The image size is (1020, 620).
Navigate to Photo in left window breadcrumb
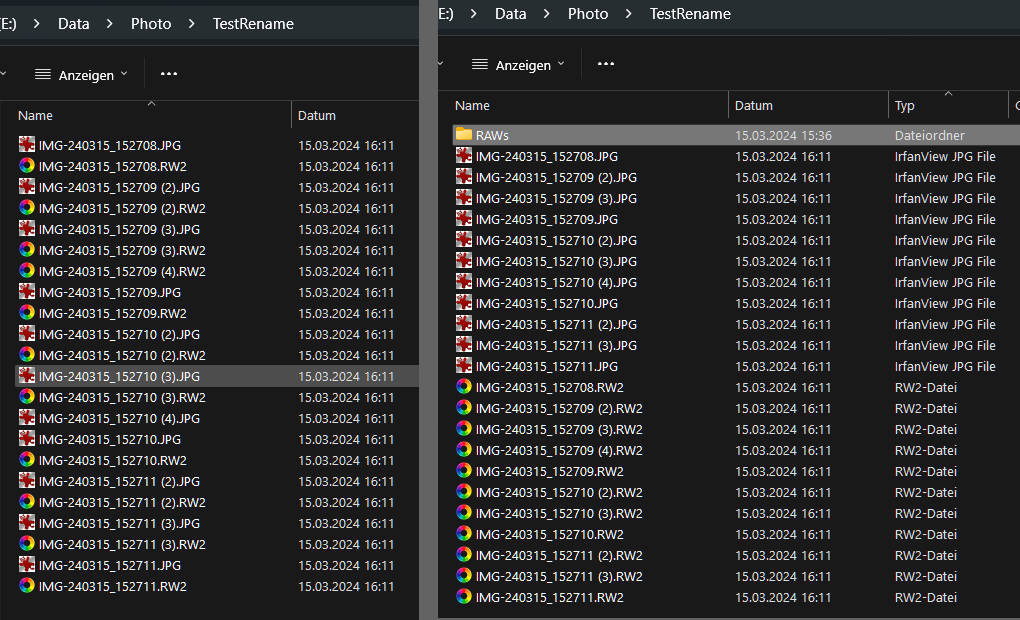tap(151, 24)
